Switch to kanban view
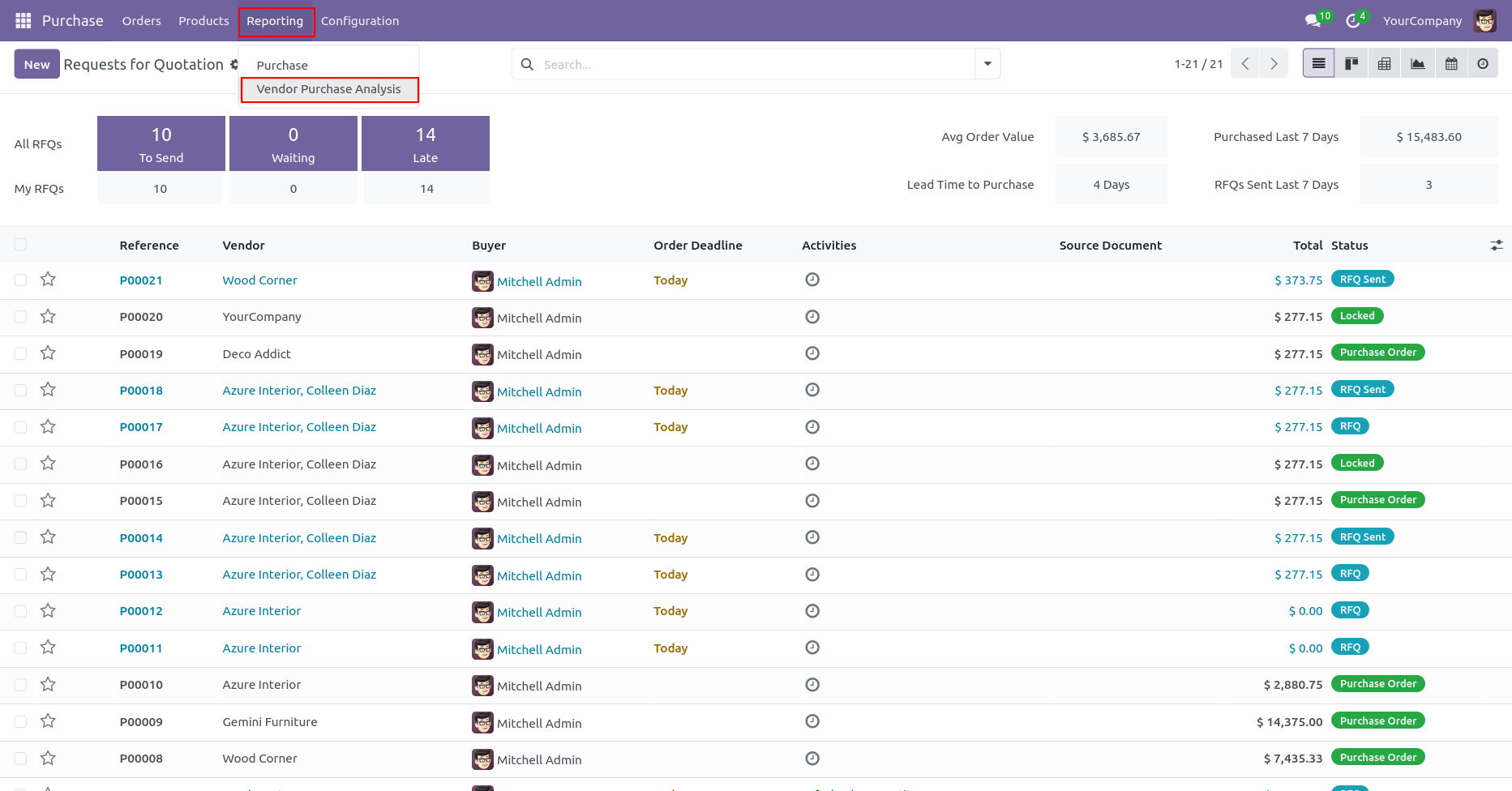 [1351, 63]
